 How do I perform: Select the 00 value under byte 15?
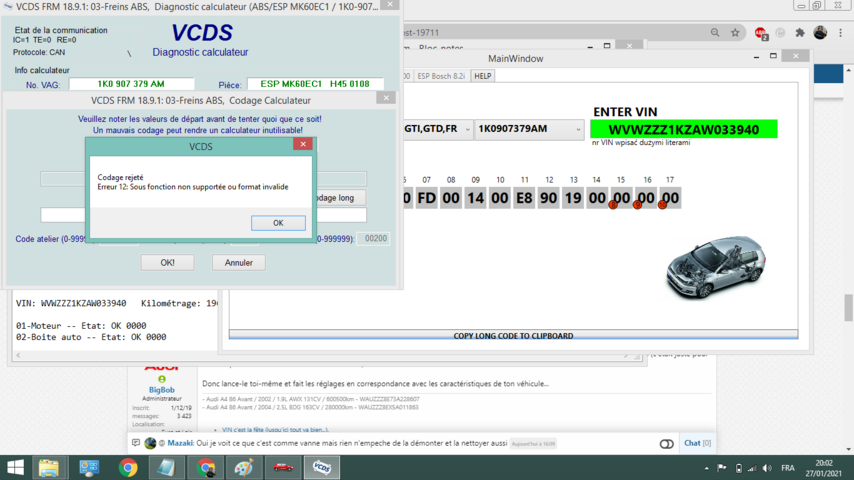(621, 198)
